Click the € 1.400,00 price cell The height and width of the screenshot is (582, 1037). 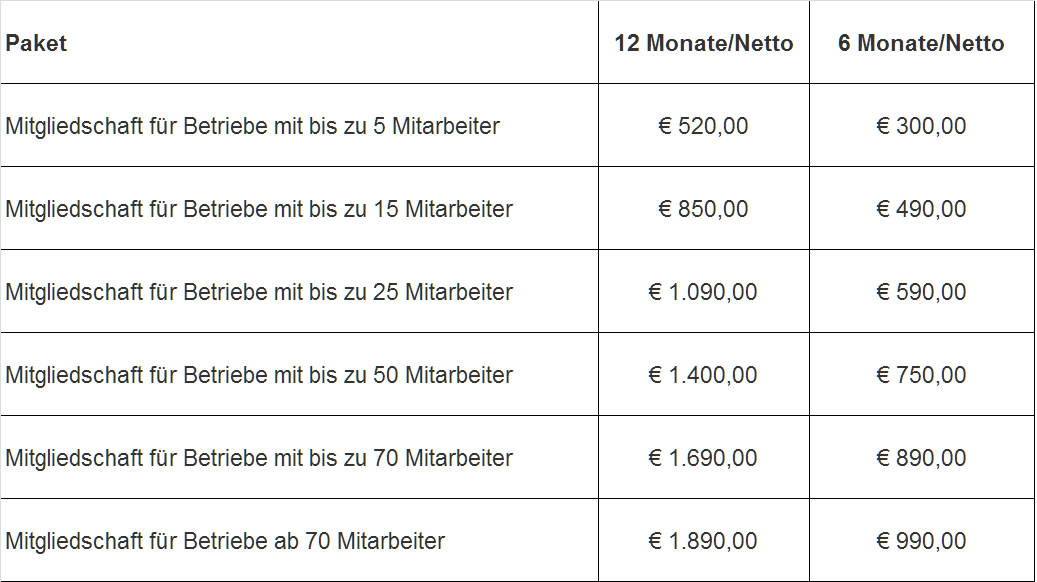click(704, 374)
